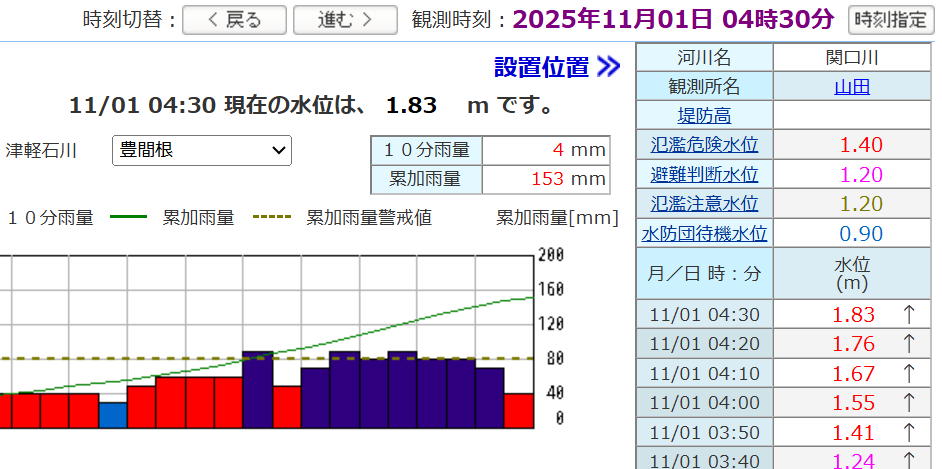This screenshot has height=469, width=942.
Task: Click the 1.83 water level in table
Action: tap(853, 315)
